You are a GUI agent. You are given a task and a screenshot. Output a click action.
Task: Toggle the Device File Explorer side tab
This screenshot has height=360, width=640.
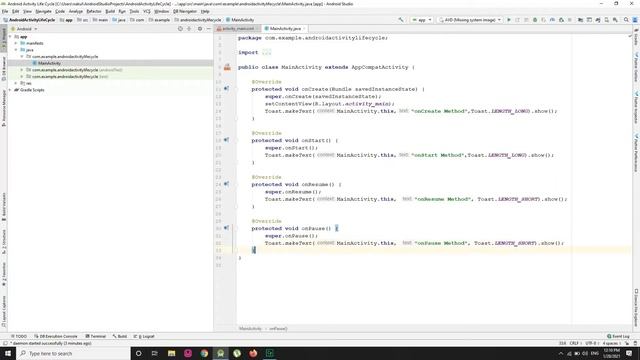(x=636, y=308)
